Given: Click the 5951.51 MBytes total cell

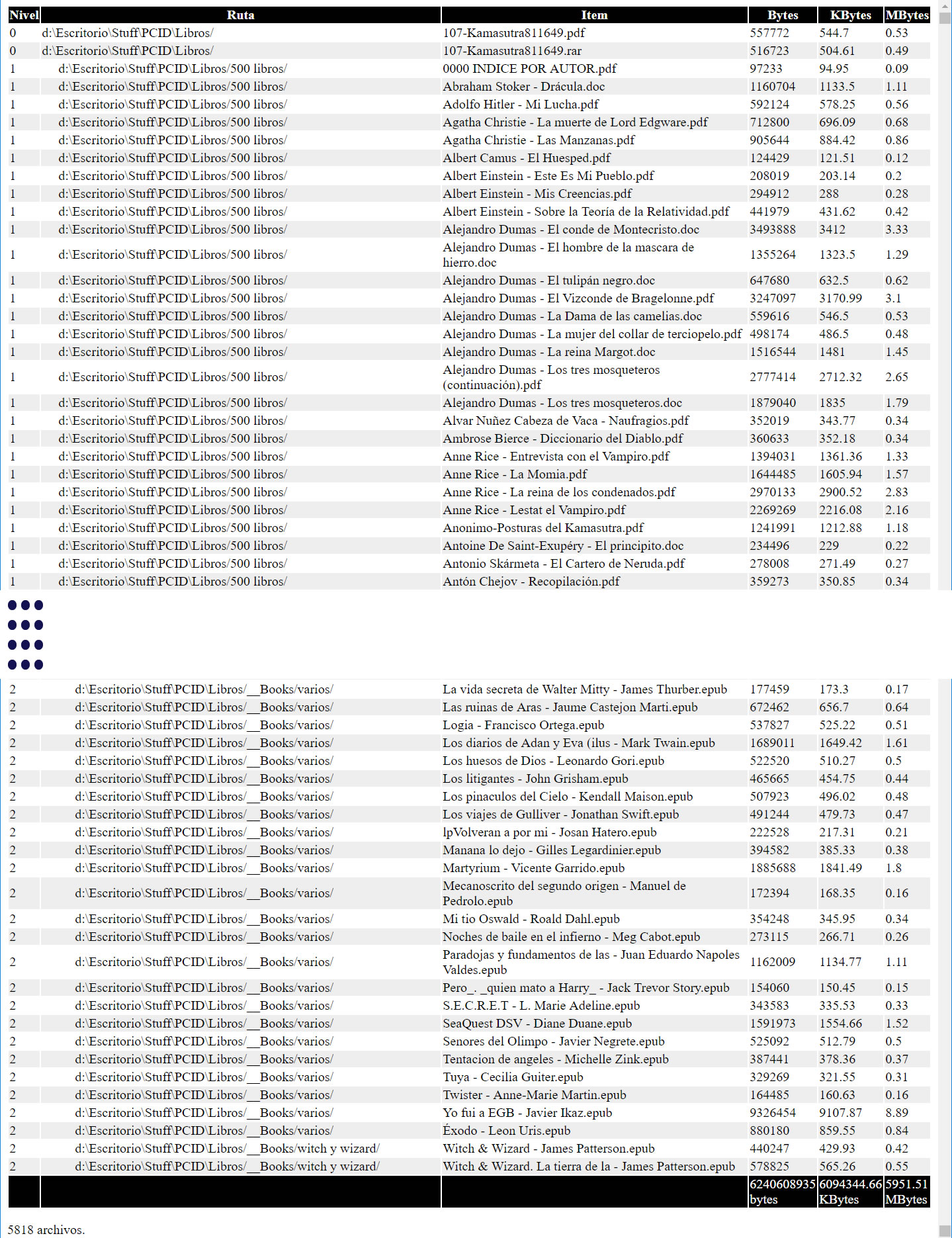Looking at the screenshot, I should 907,1192.
